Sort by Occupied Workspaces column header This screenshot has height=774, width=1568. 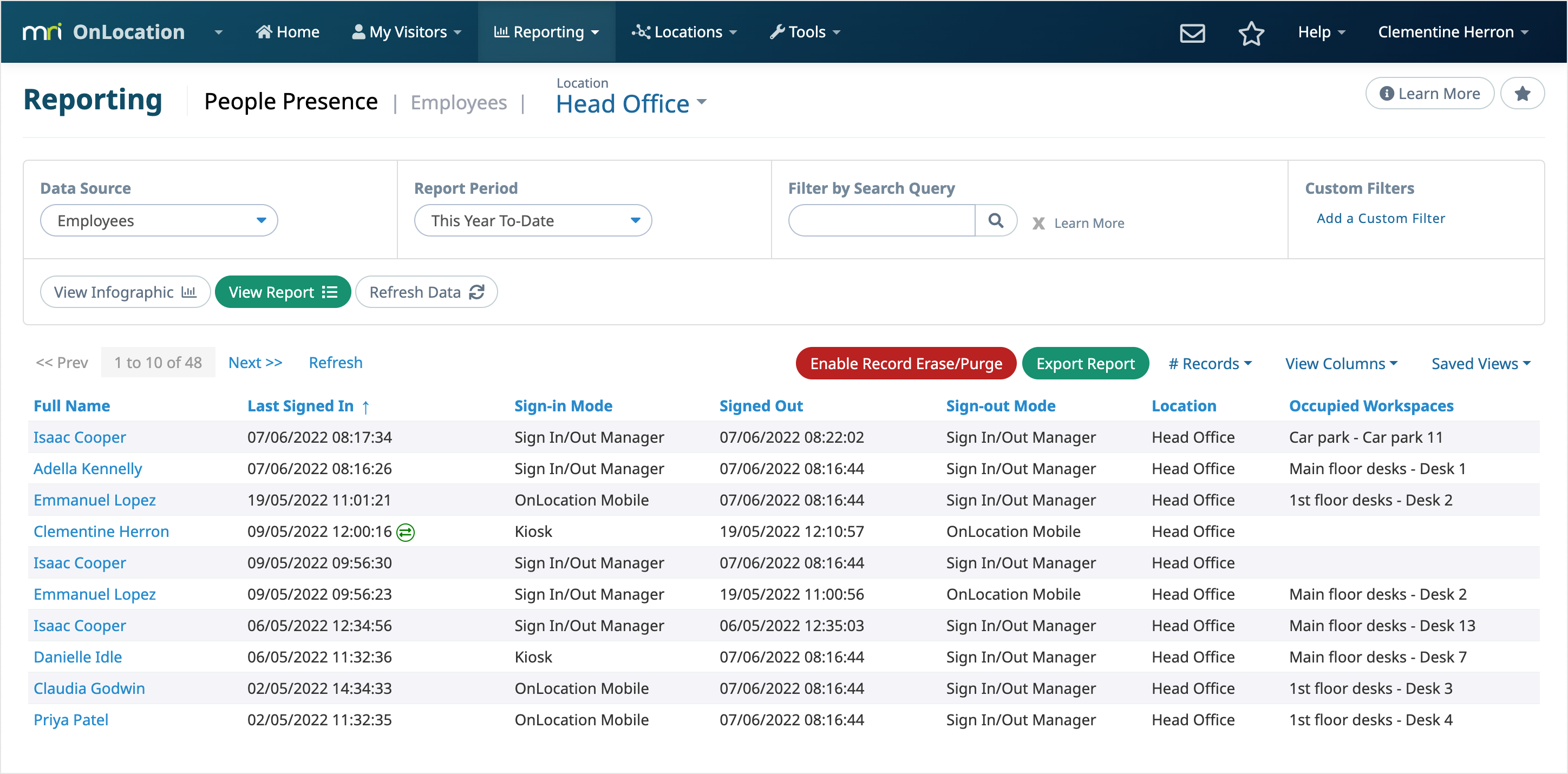click(1371, 406)
